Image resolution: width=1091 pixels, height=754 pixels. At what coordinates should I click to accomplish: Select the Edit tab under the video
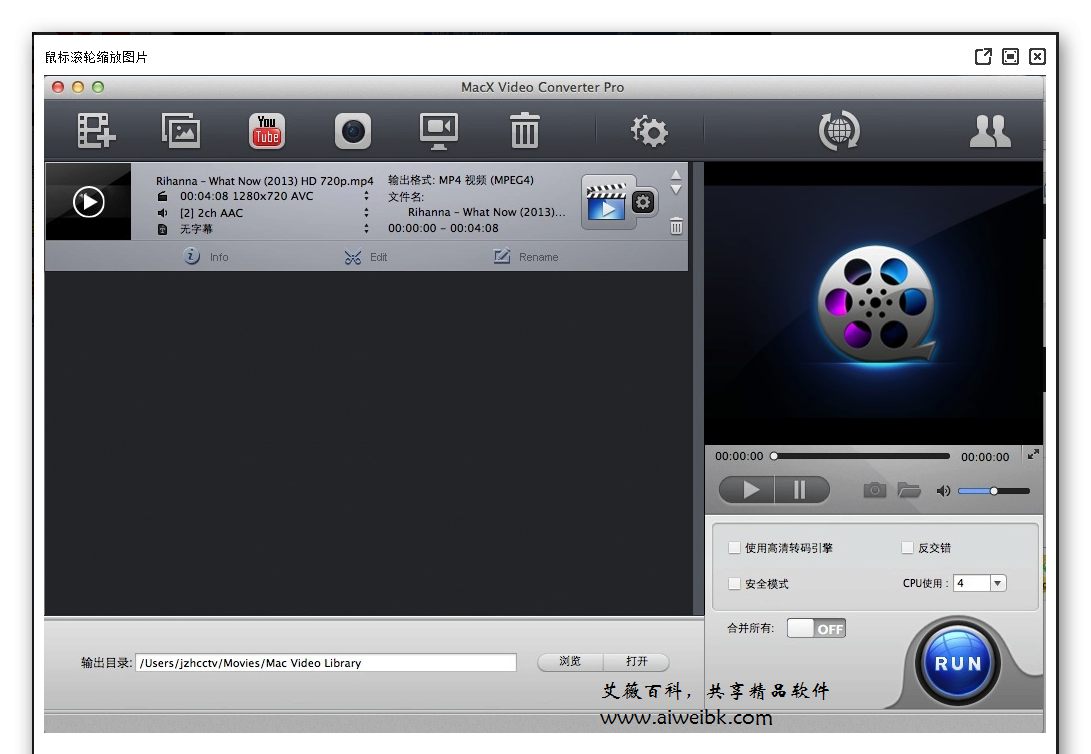point(366,257)
